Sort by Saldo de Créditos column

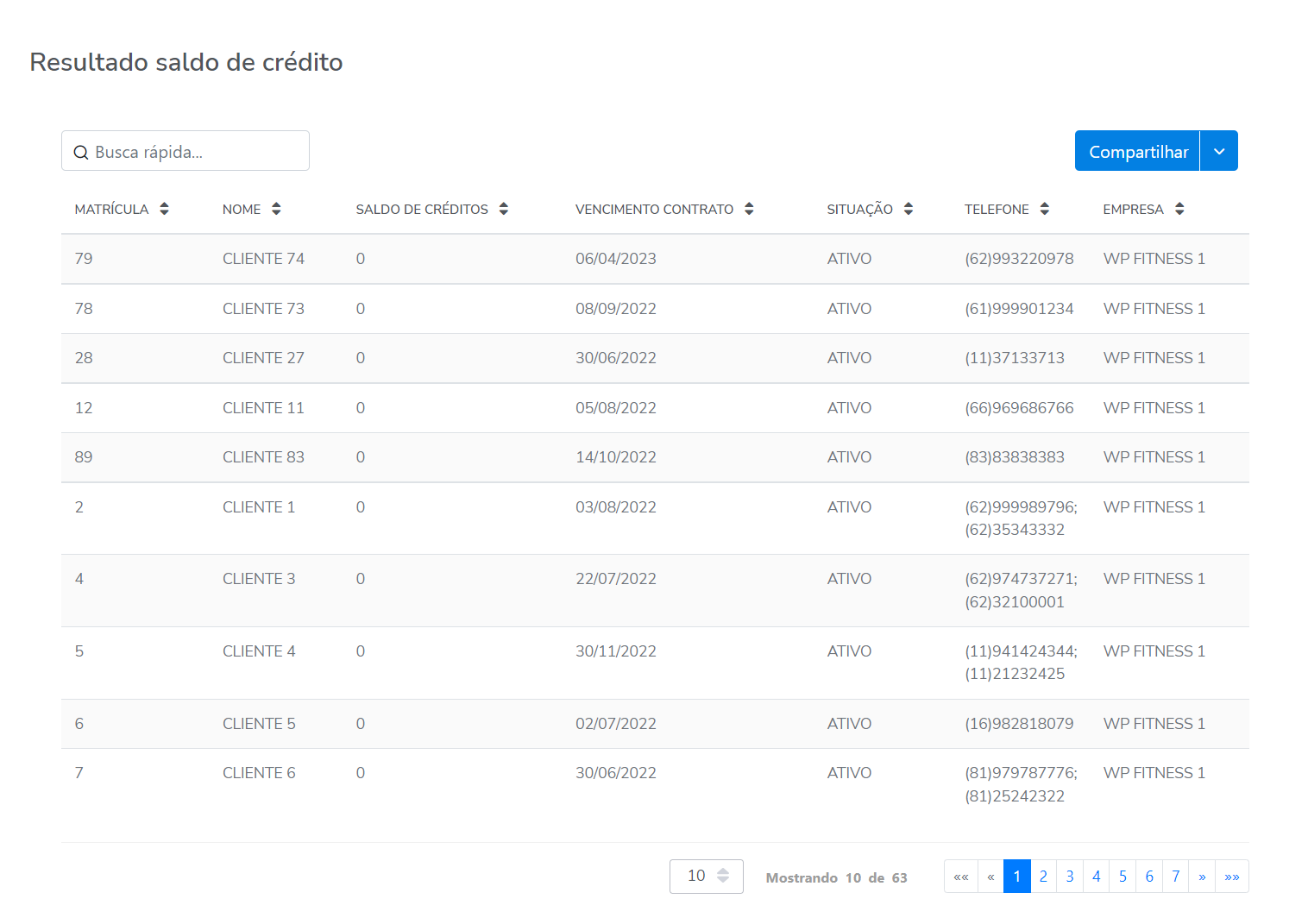click(x=504, y=209)
